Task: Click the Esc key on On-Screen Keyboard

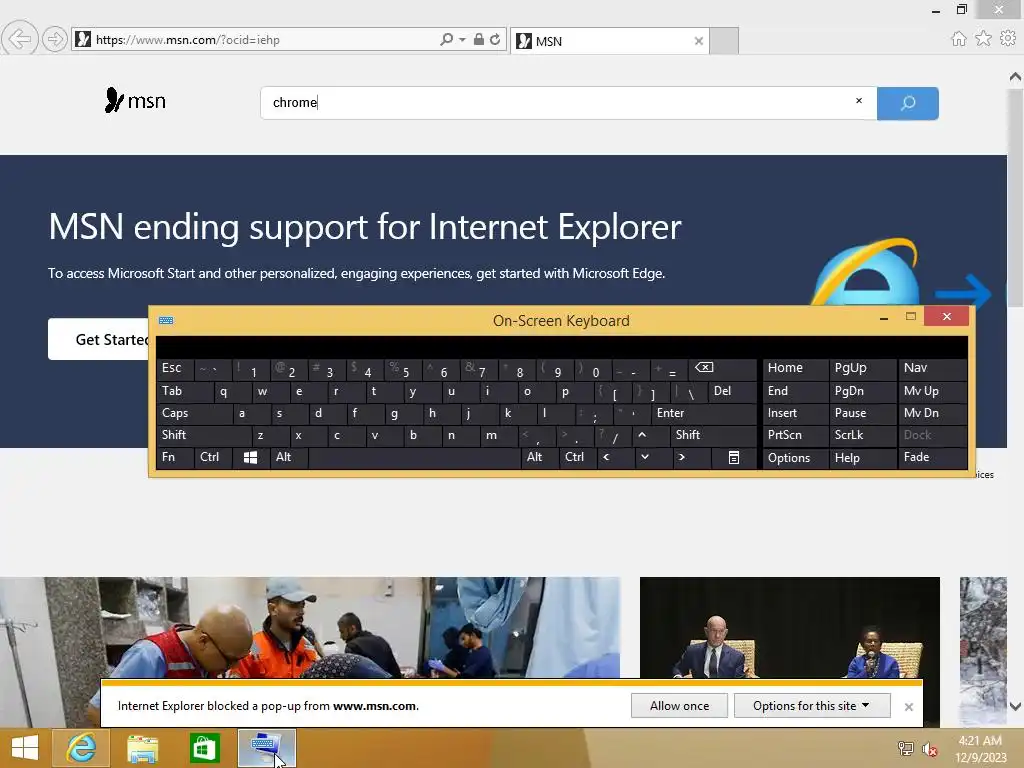Action: 175,368
